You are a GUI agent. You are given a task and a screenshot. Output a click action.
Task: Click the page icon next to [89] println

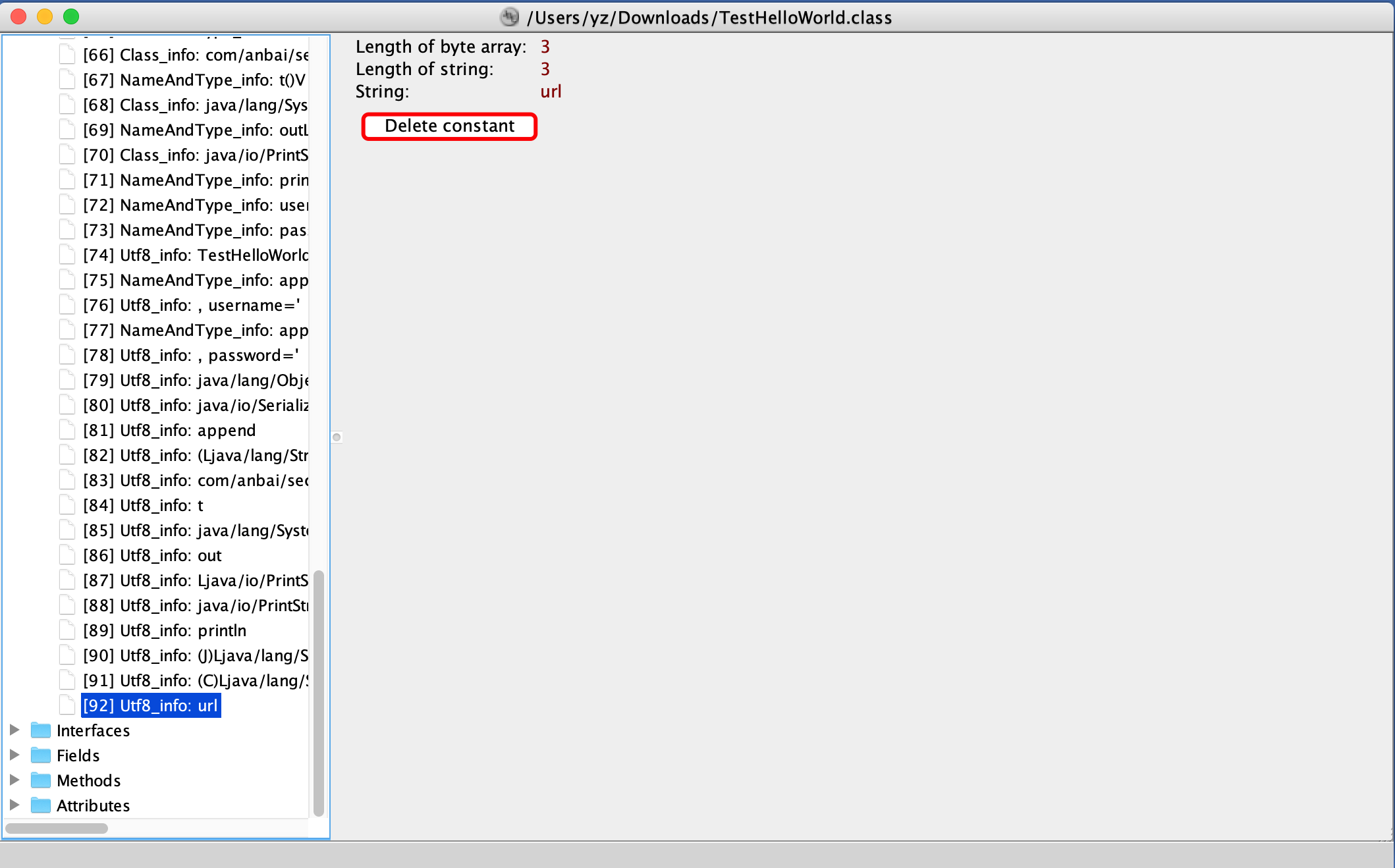click(x=67, y=630)
